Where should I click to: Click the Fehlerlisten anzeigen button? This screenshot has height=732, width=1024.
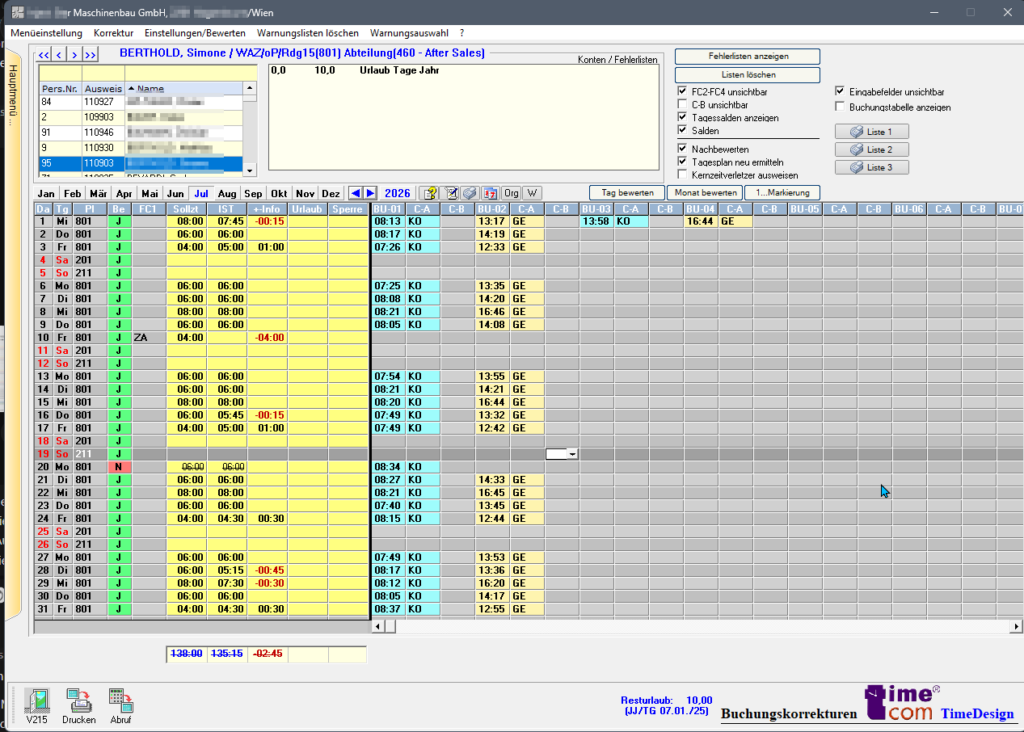point(748,56)
